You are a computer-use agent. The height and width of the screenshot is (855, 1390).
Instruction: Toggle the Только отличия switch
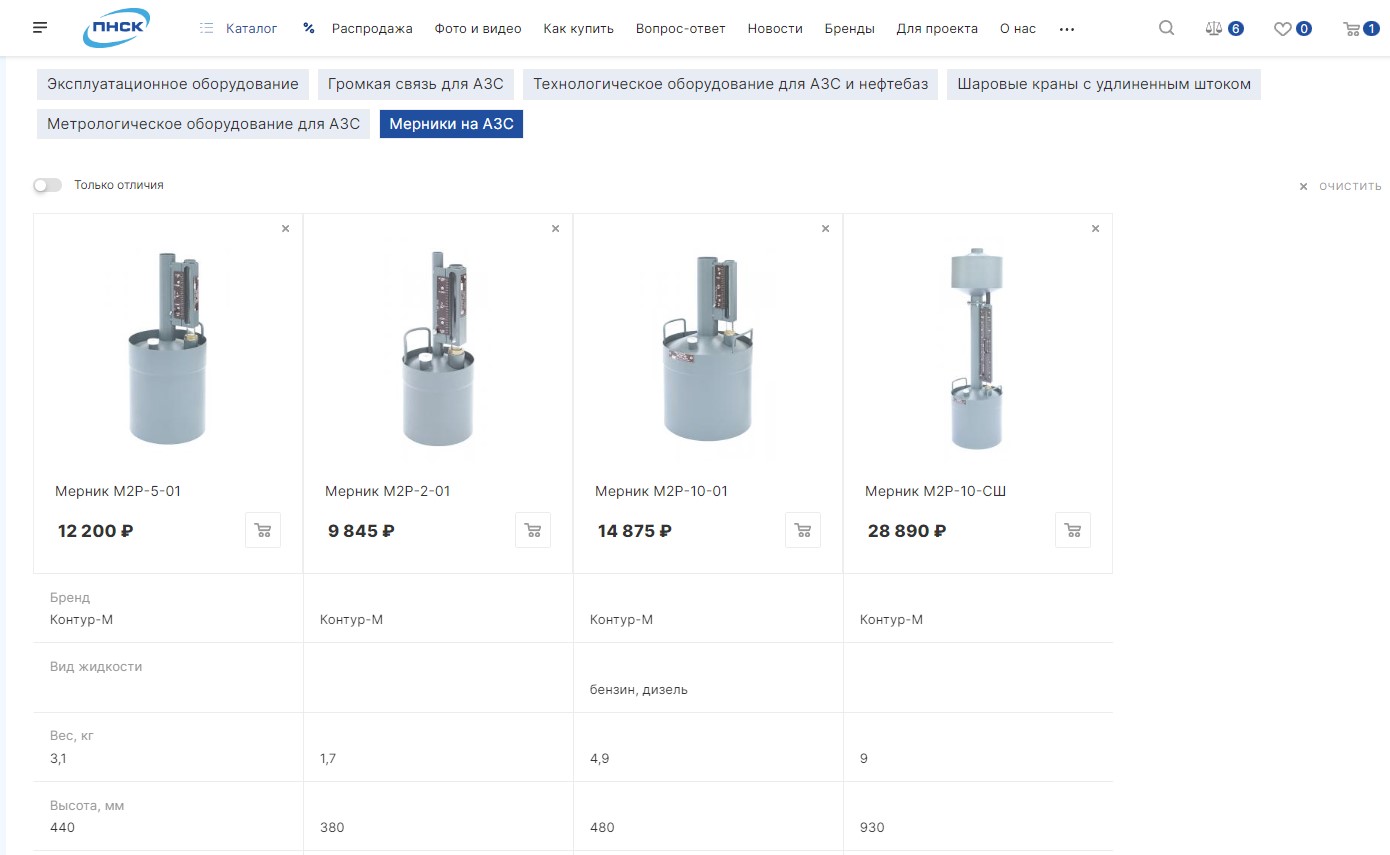[47, 185]
